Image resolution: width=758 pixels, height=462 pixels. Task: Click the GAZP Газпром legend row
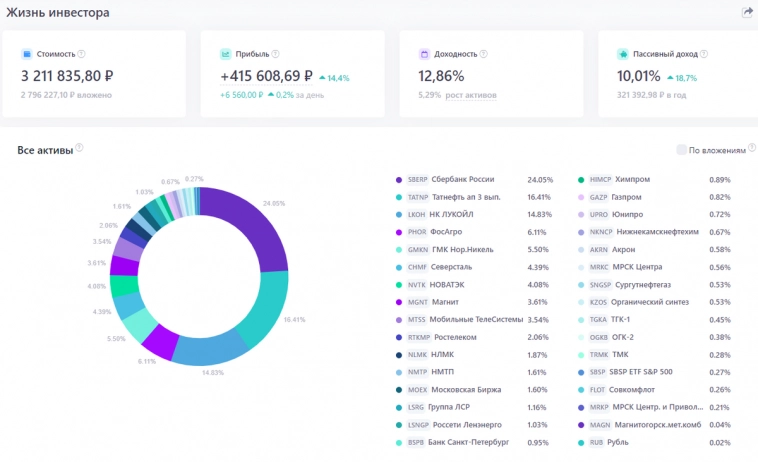click(x=655, y=197)
